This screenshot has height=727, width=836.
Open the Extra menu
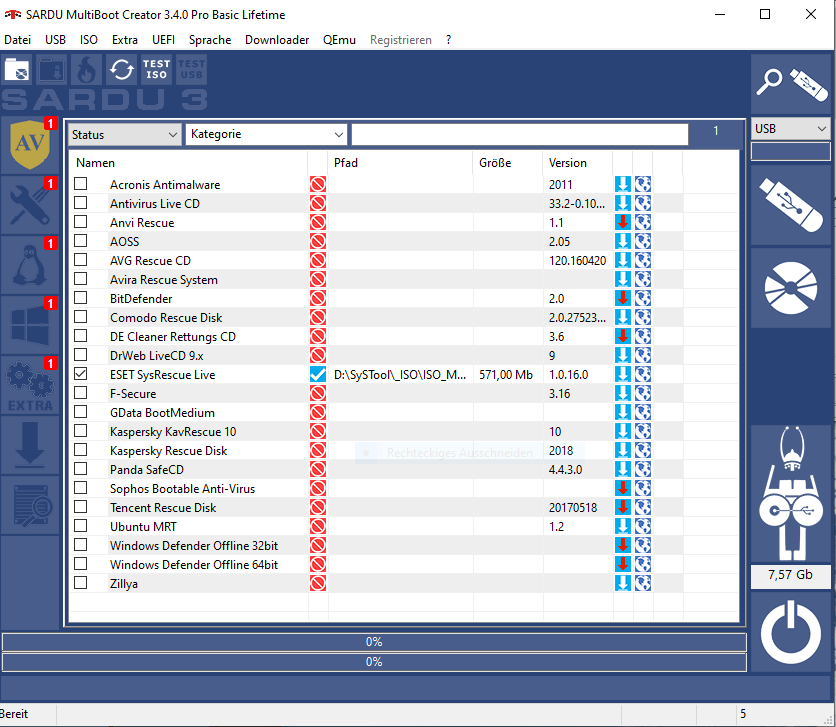[125, 40]
